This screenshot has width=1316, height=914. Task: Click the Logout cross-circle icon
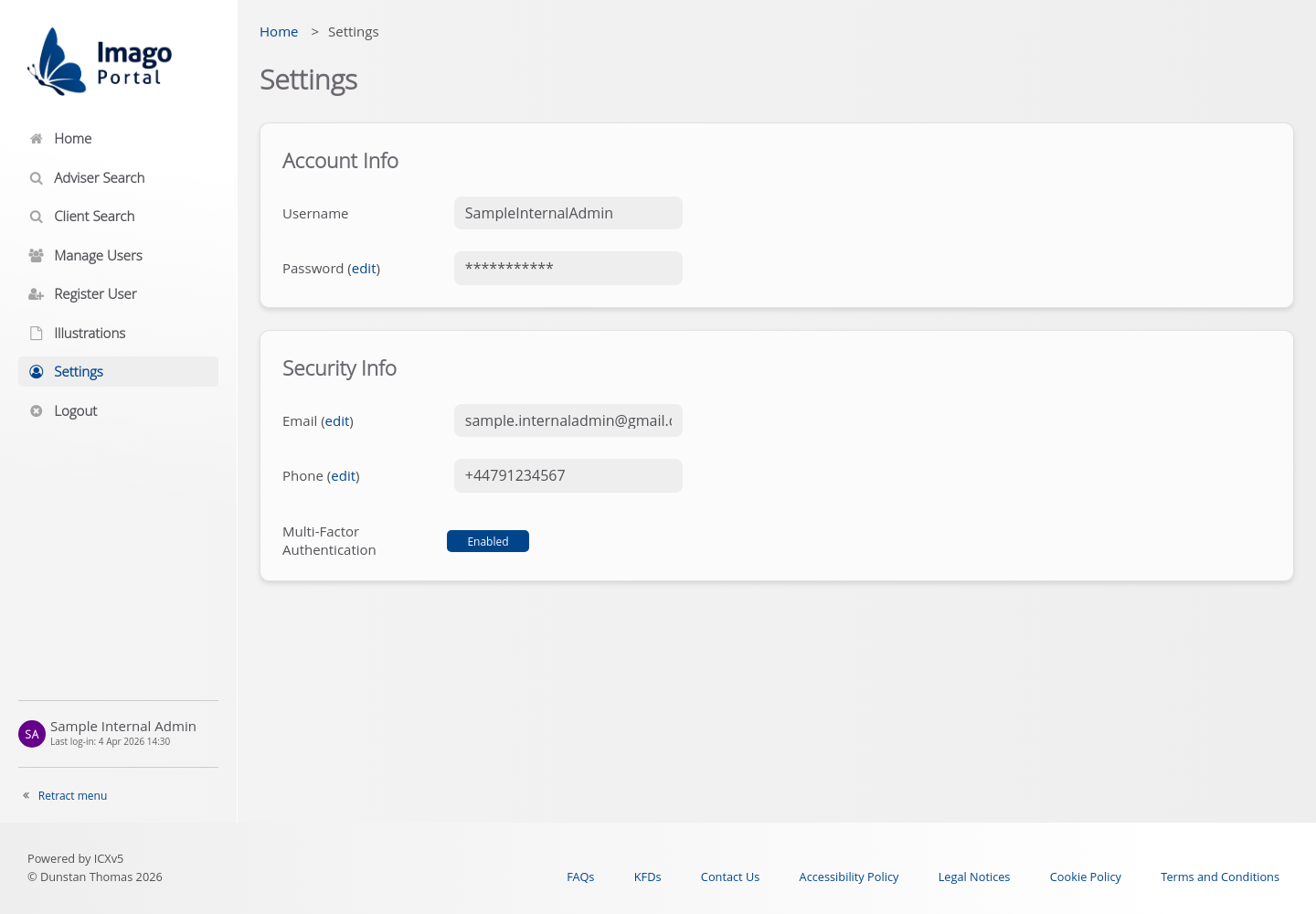pos(37,411)
